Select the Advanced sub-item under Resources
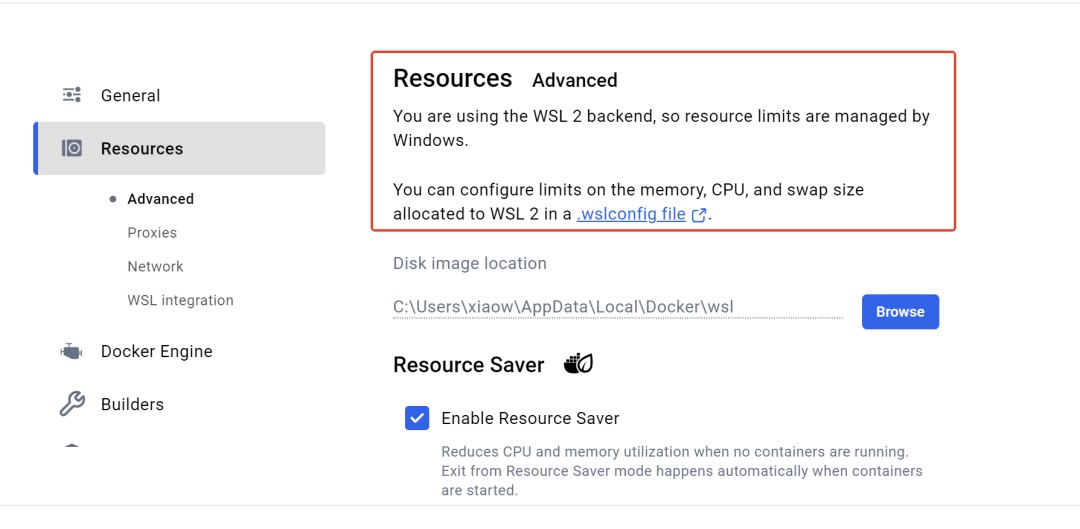1080x529 pixels. [160, 199]
